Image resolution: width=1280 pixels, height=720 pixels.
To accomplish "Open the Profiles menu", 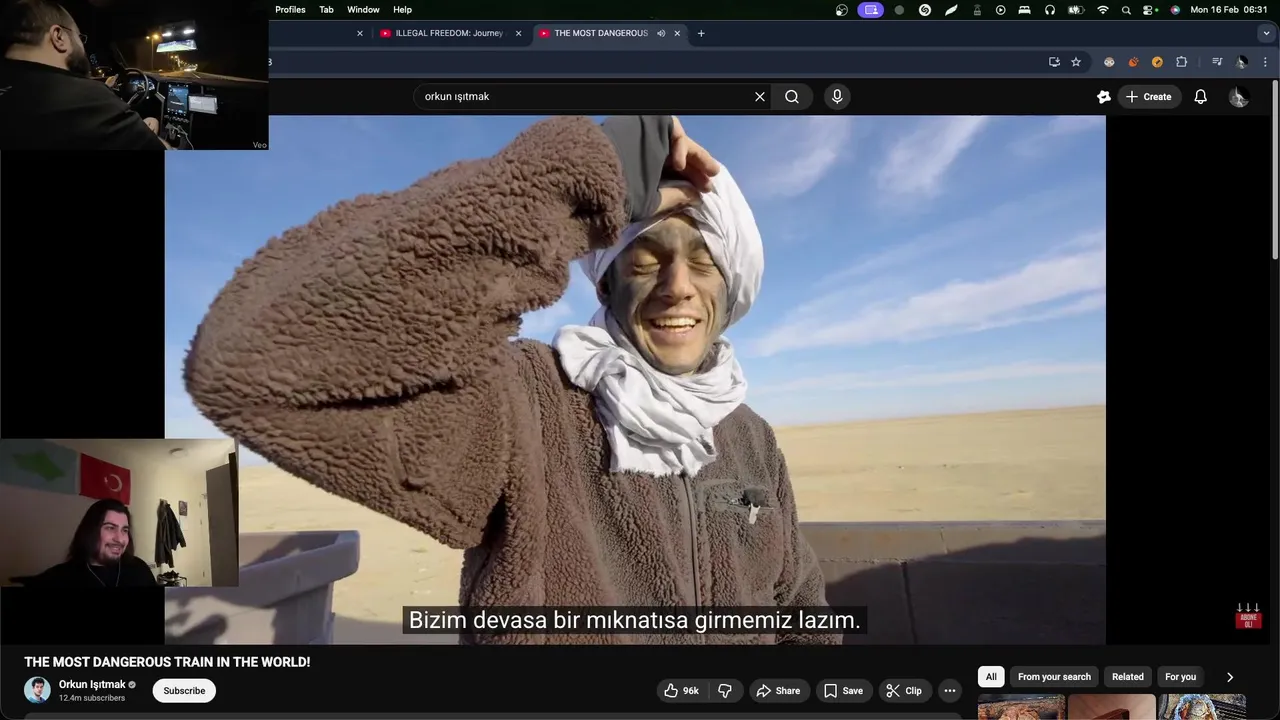I will 290,10.
